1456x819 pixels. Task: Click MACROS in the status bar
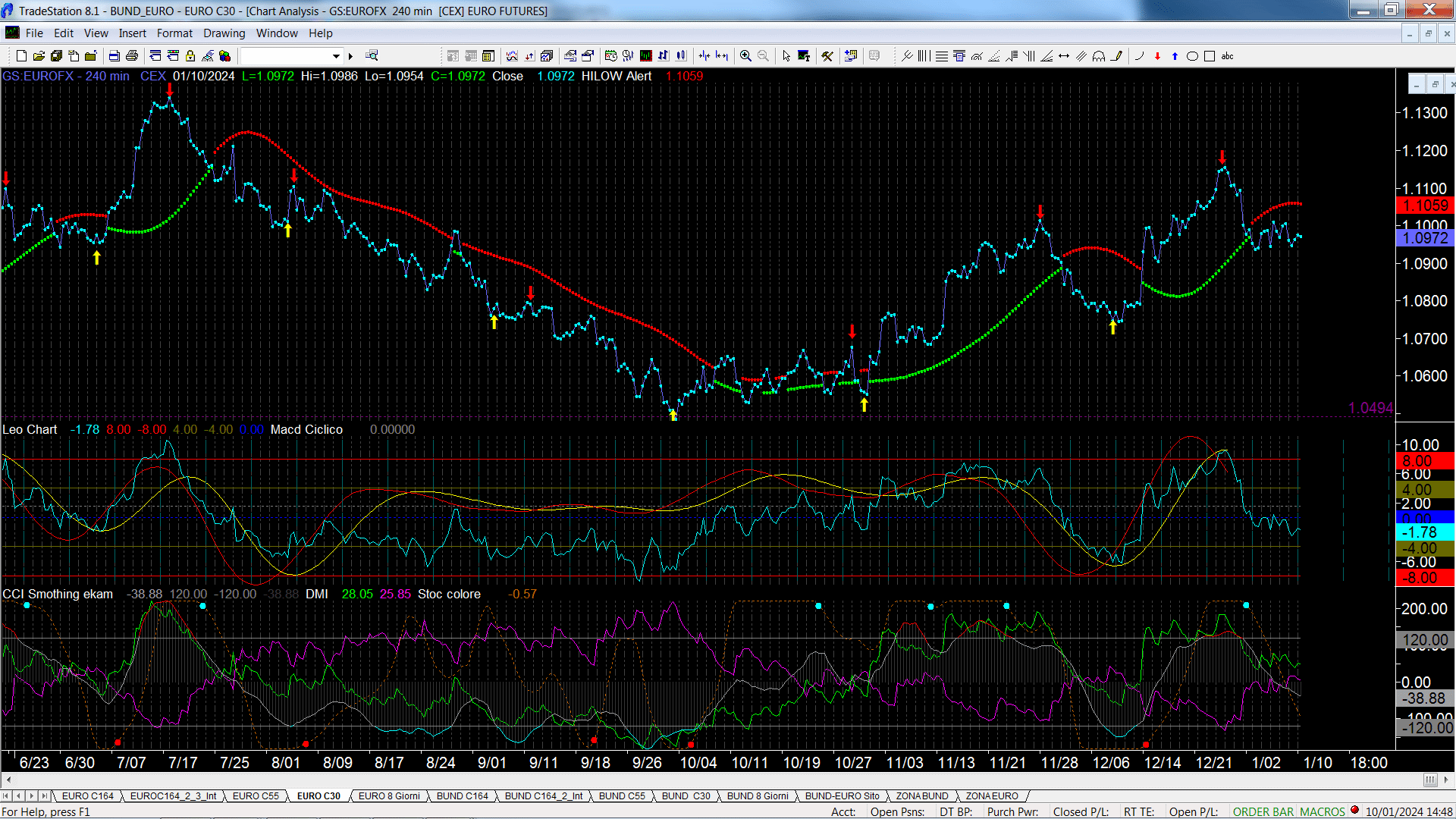point(1323,812)
